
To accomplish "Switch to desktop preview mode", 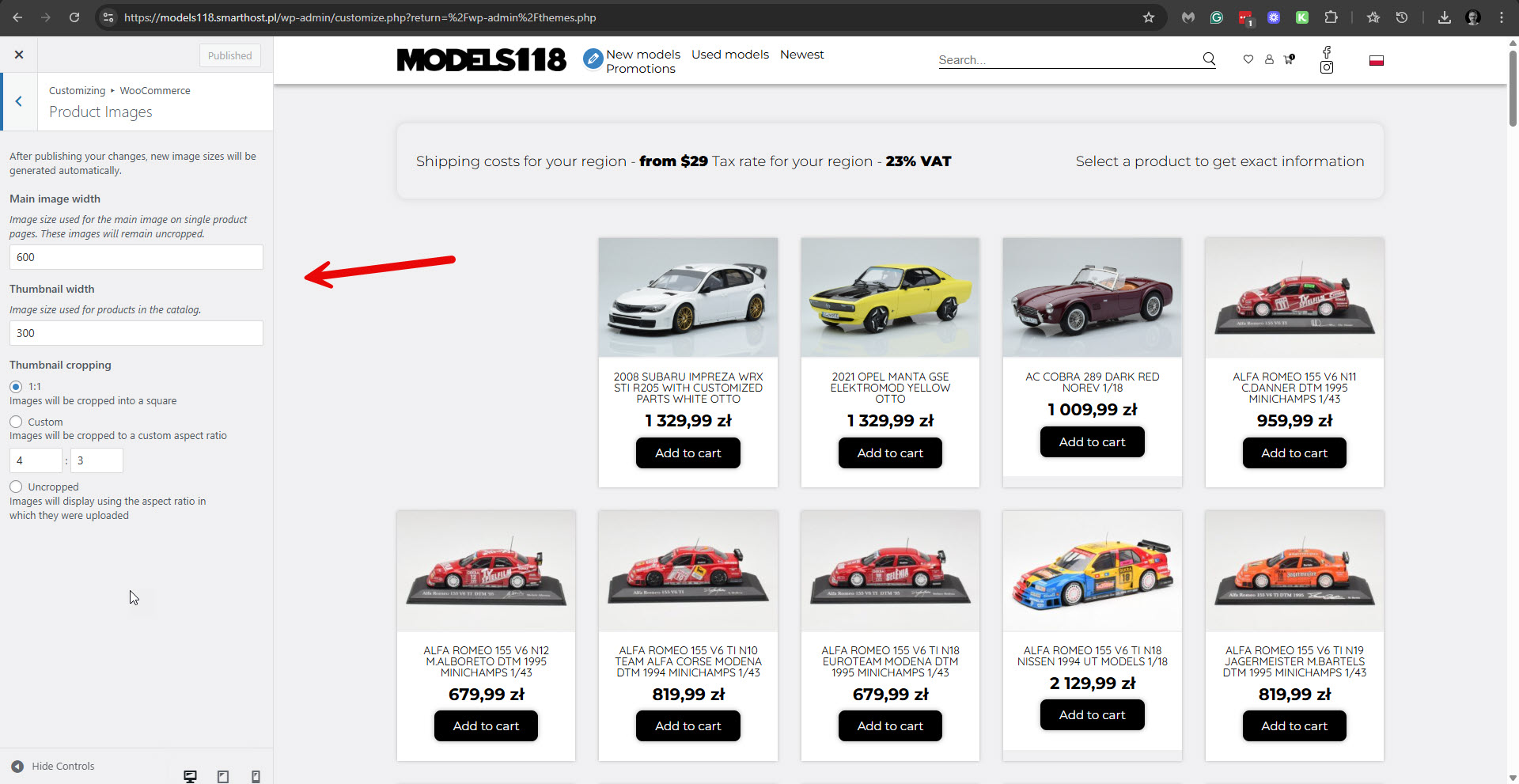I will tap(190, 776).
